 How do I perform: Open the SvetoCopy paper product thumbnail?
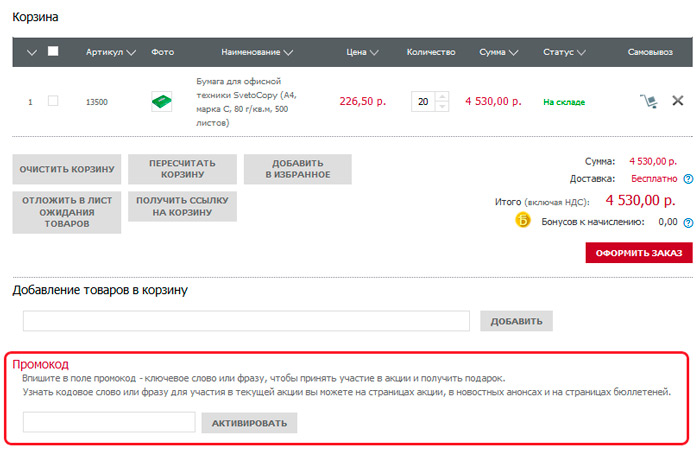(161, 101)
